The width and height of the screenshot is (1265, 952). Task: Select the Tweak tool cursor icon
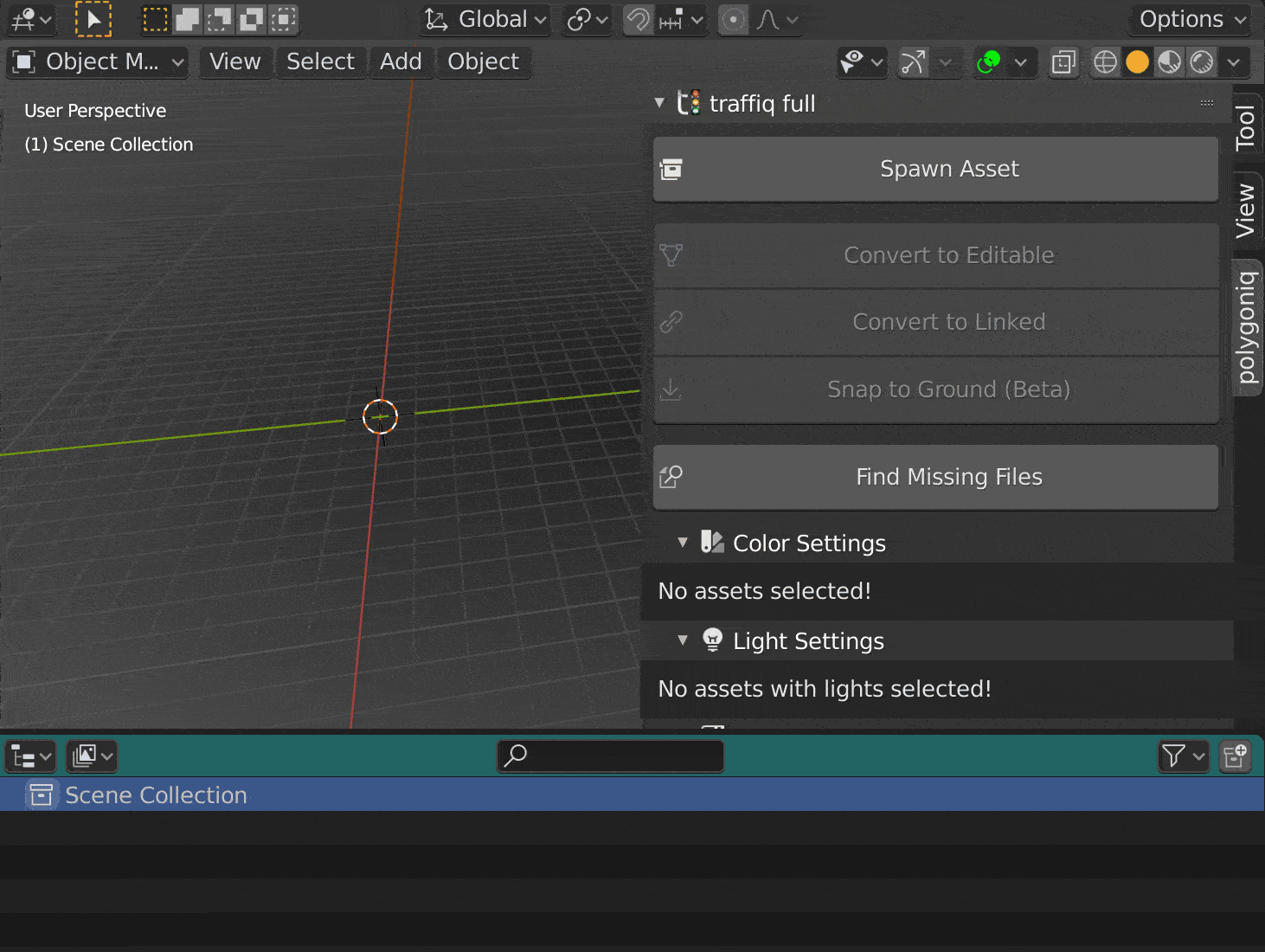(x=93, y=19)
